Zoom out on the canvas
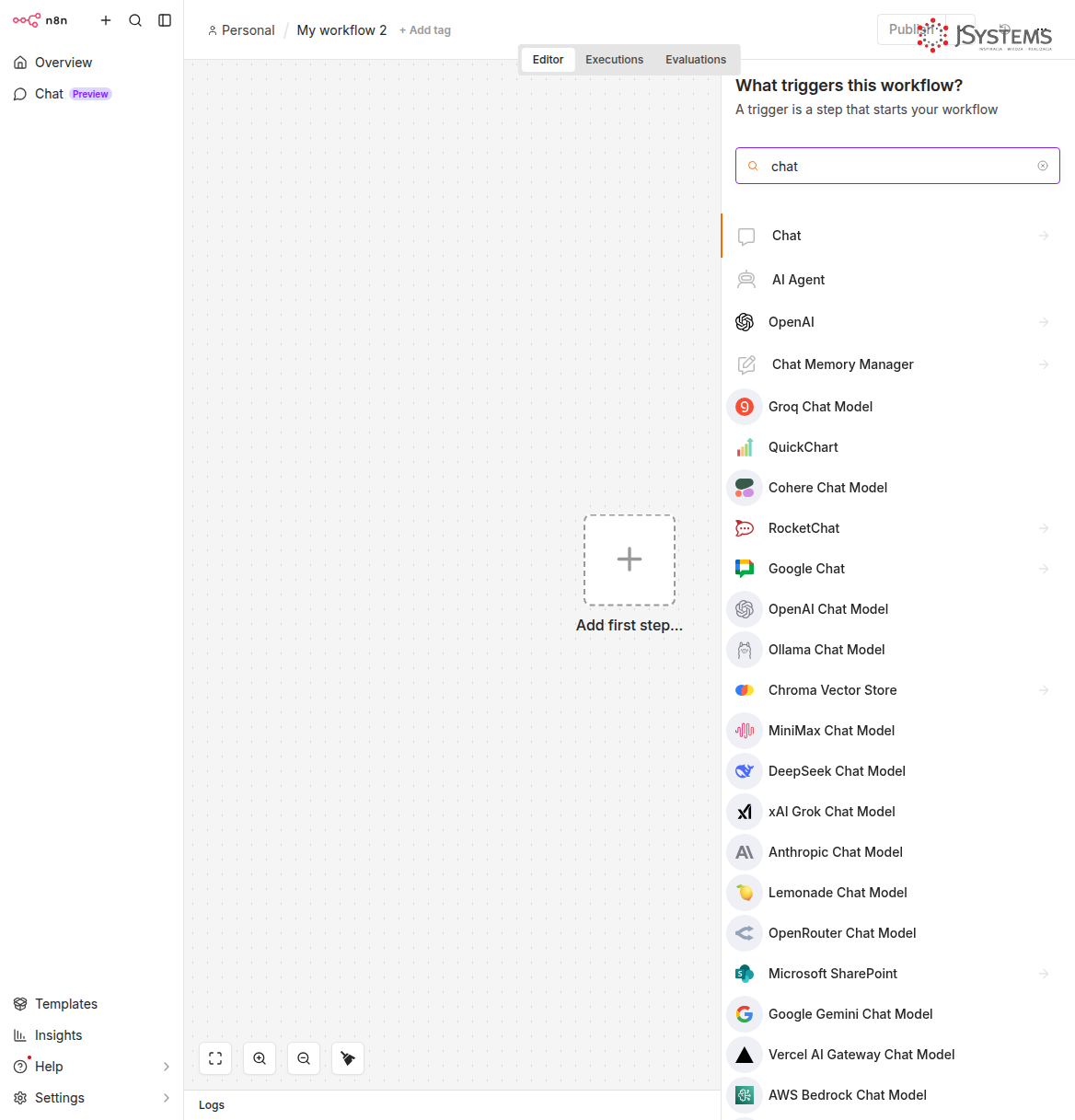This screenshot has height=1120, width=1075. point(304,1058)
